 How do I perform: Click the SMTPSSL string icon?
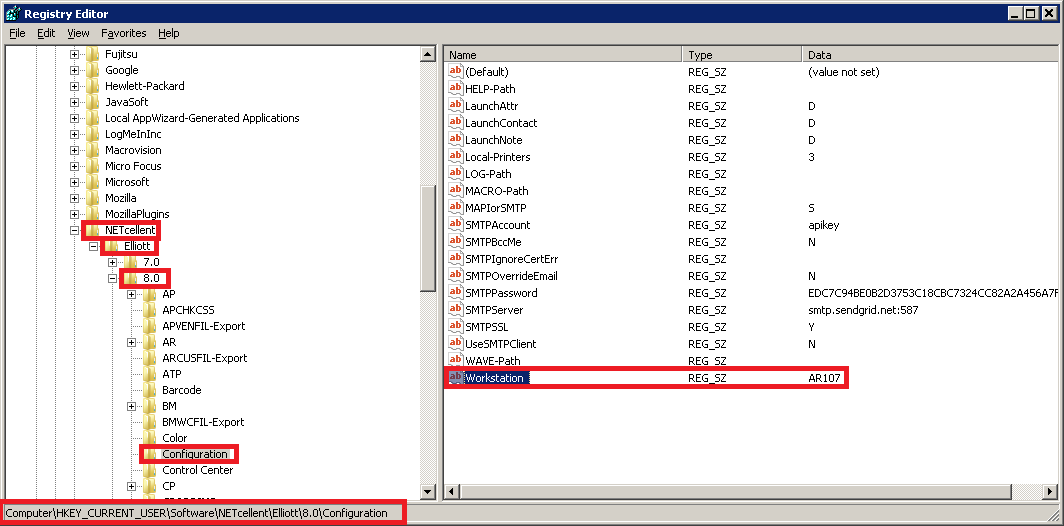(x=456, y=326)
